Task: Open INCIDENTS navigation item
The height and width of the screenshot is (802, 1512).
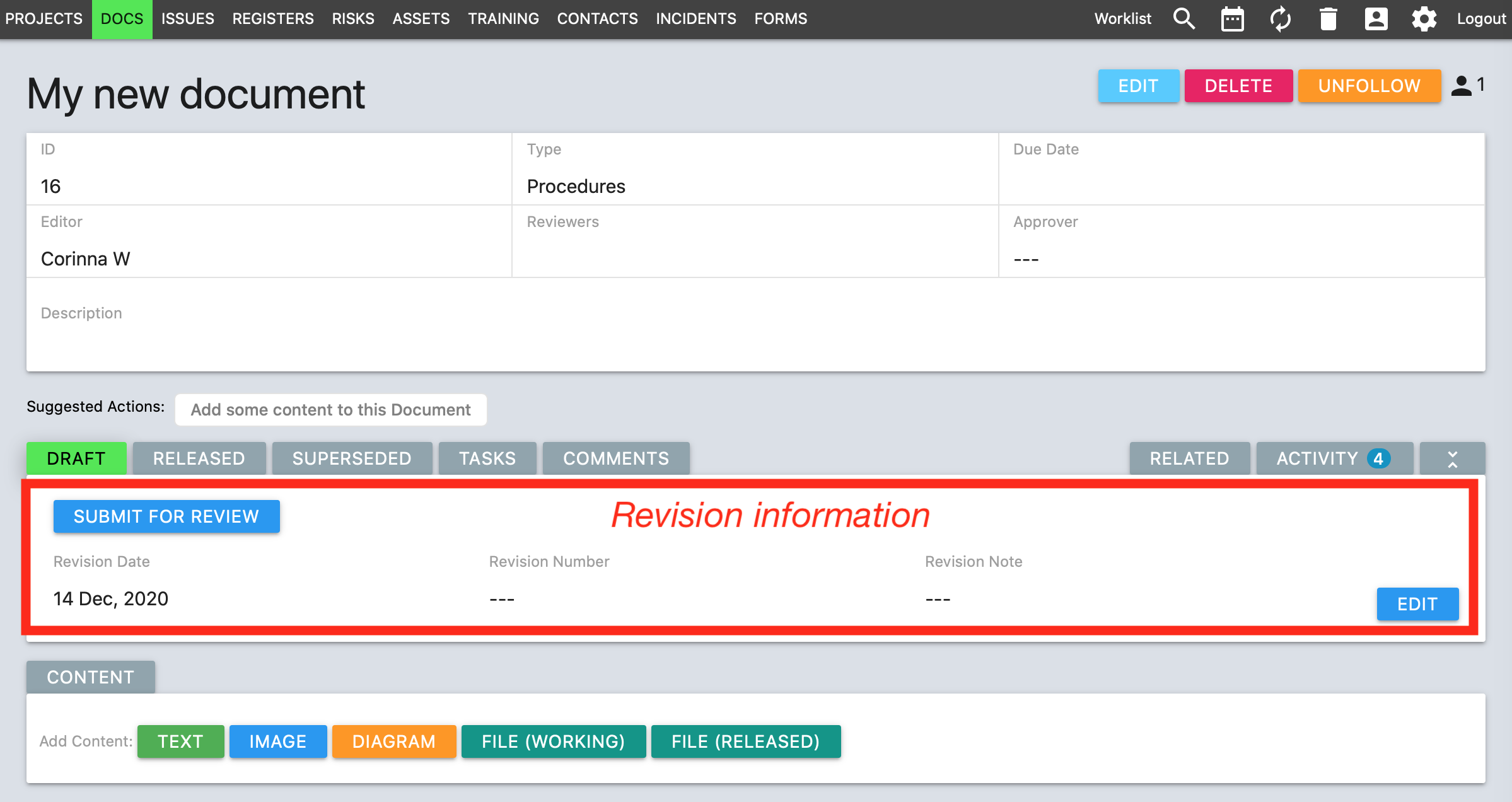Action: (695, 19)
